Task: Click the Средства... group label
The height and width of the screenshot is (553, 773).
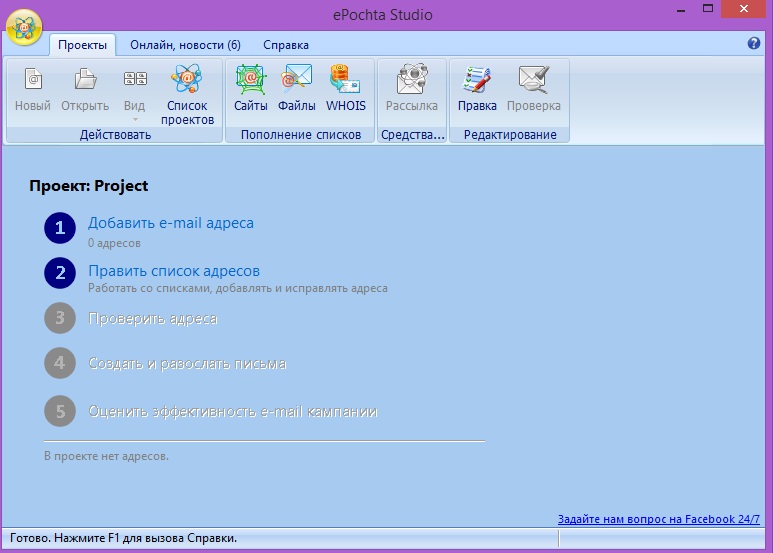Action: (x=413, y=135)
